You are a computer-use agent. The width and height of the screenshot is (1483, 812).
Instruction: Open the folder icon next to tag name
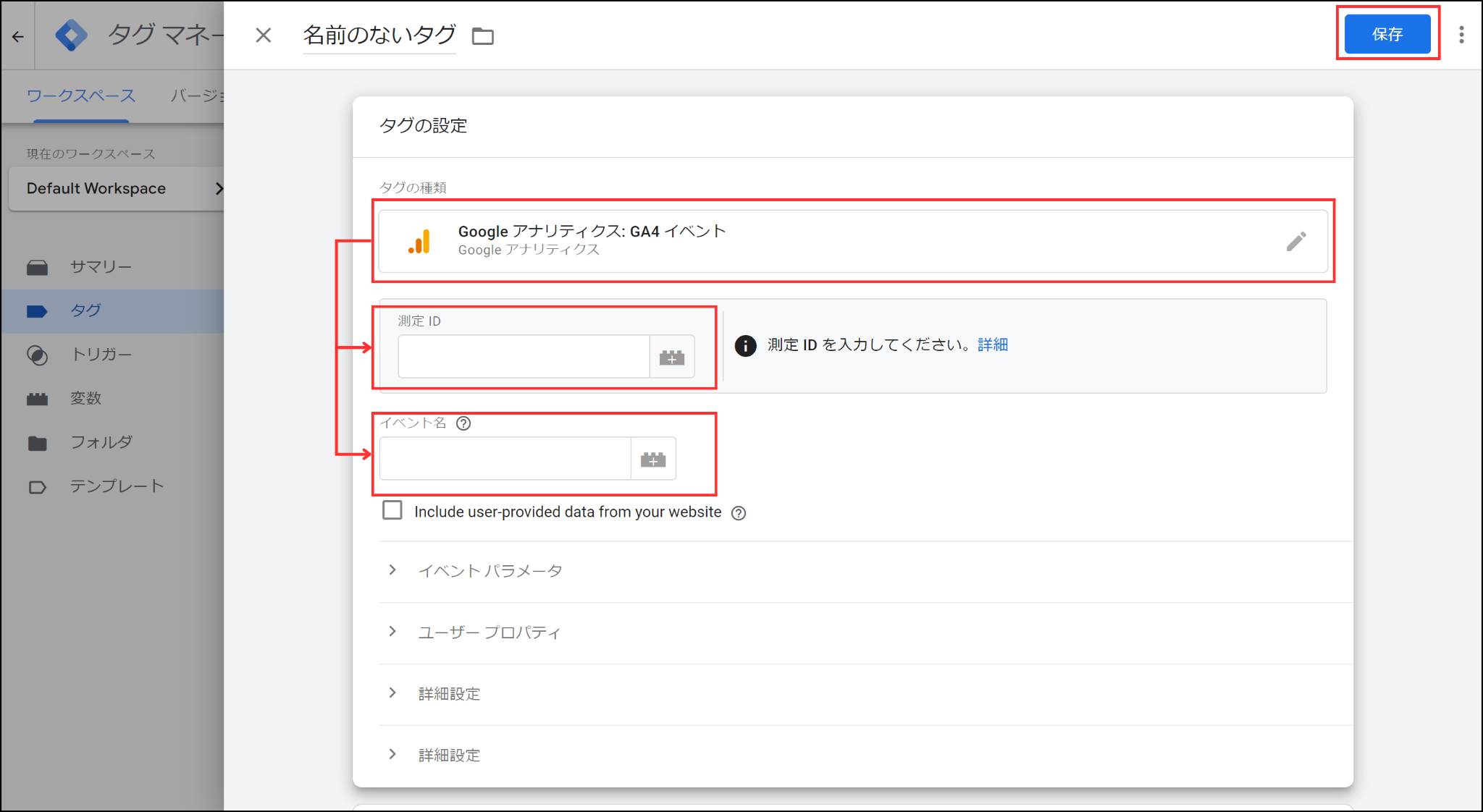[x=483, y=36]
